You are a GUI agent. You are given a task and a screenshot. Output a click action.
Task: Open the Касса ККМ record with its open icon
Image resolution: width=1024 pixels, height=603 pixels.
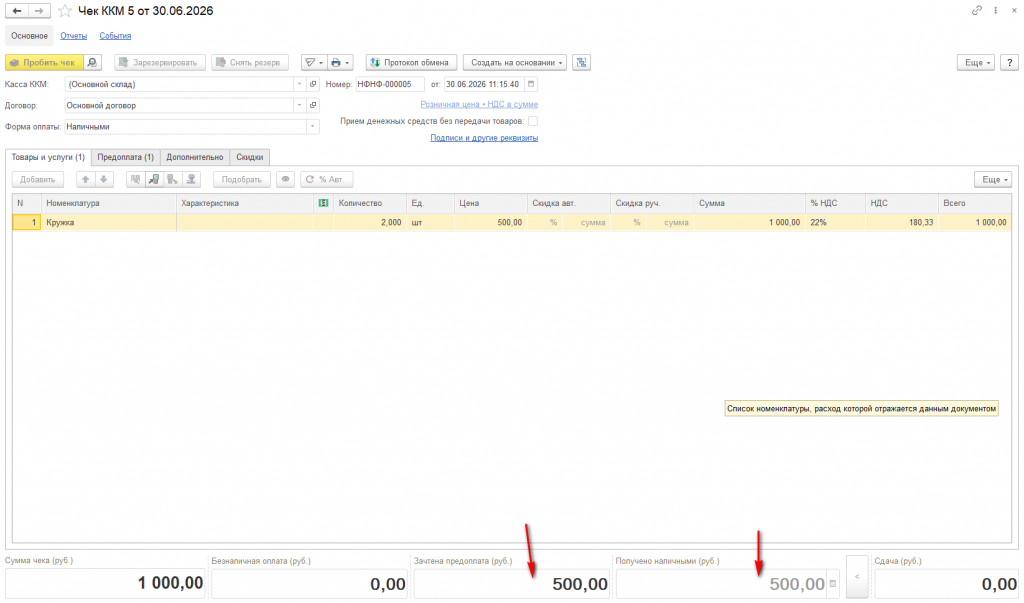pyautogui.click(x=313, y=84)
